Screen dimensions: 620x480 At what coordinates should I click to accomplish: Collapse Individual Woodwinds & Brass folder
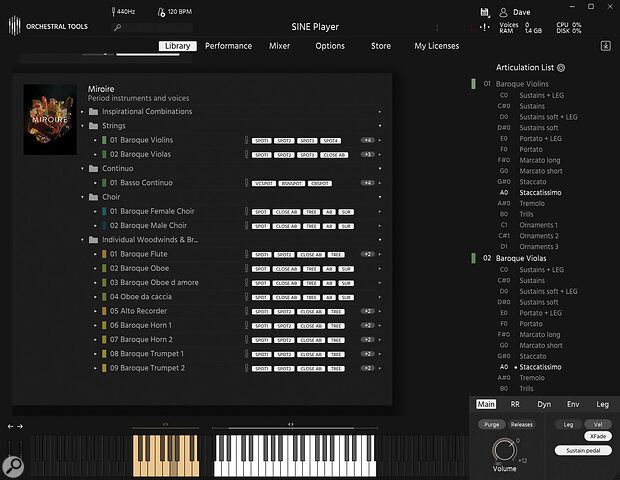pyautogui.click(x=82, y=240)
